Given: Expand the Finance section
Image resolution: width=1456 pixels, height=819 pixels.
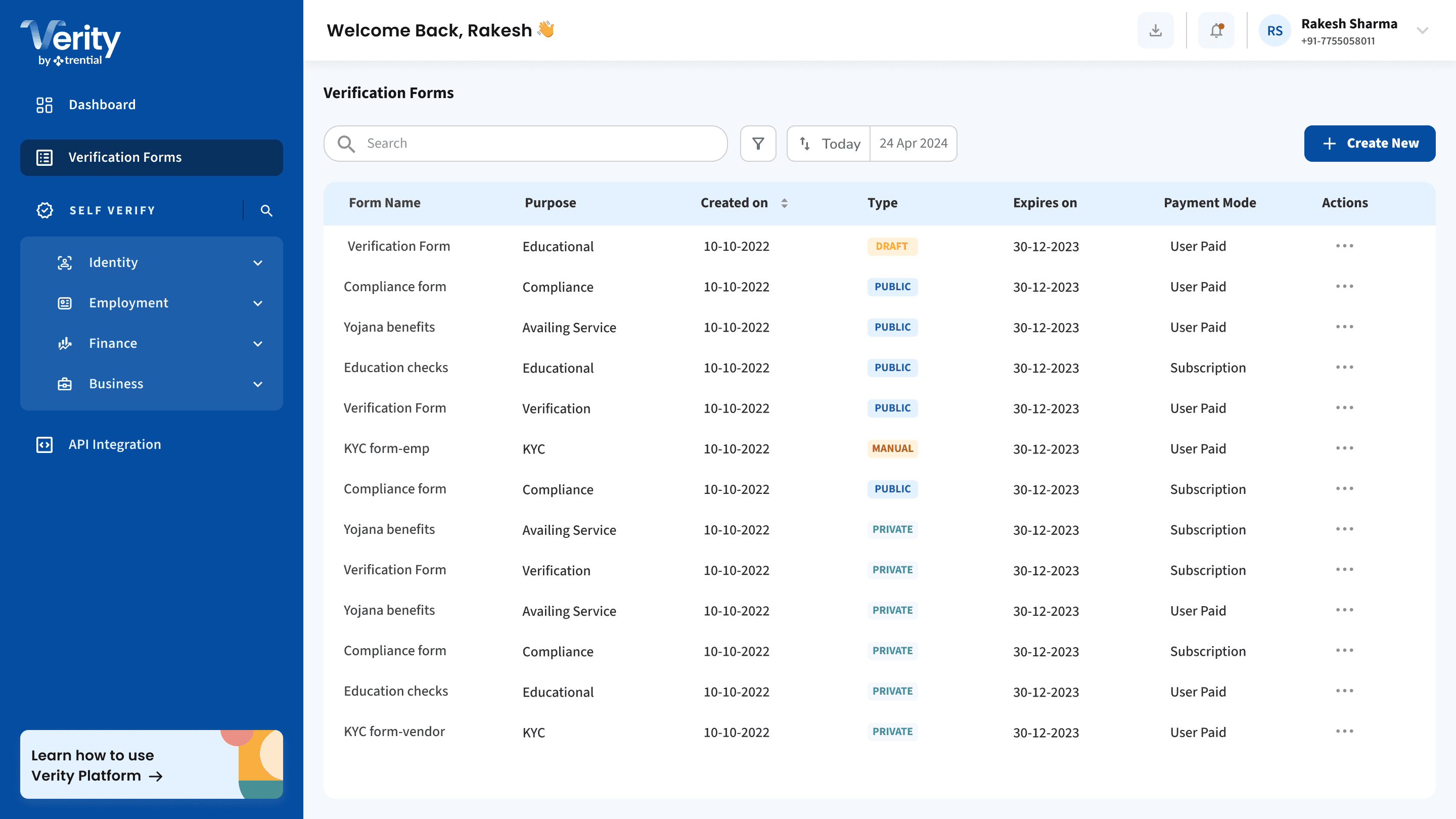Looking at the screenshot, I should (x=258, y=344).
